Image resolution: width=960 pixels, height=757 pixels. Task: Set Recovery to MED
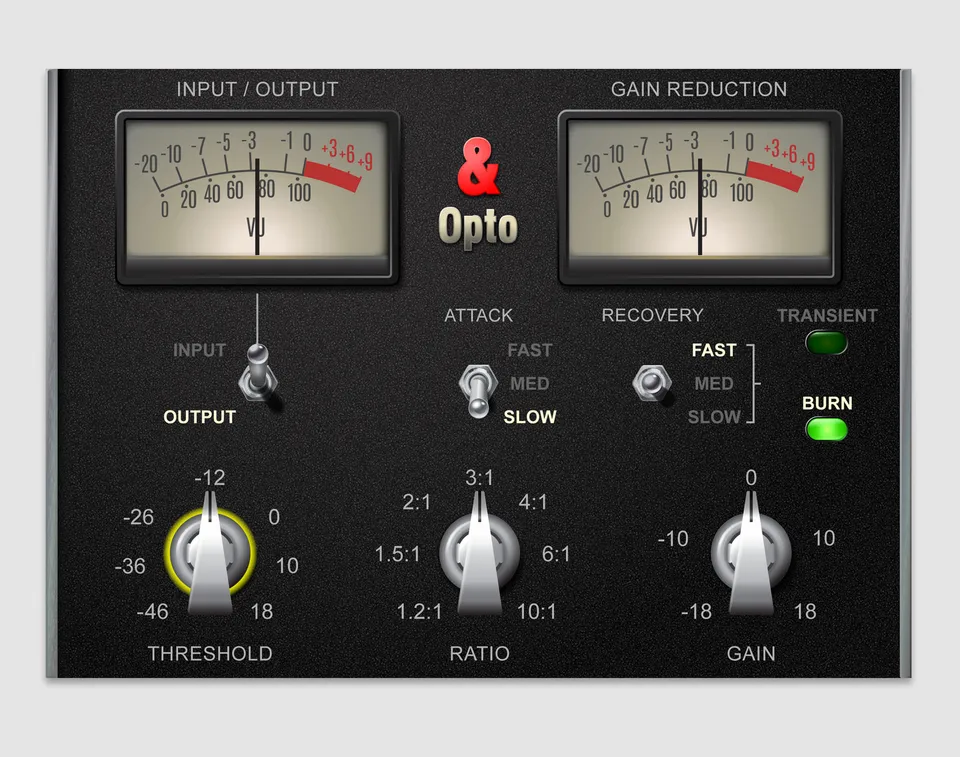pos(714,384)
